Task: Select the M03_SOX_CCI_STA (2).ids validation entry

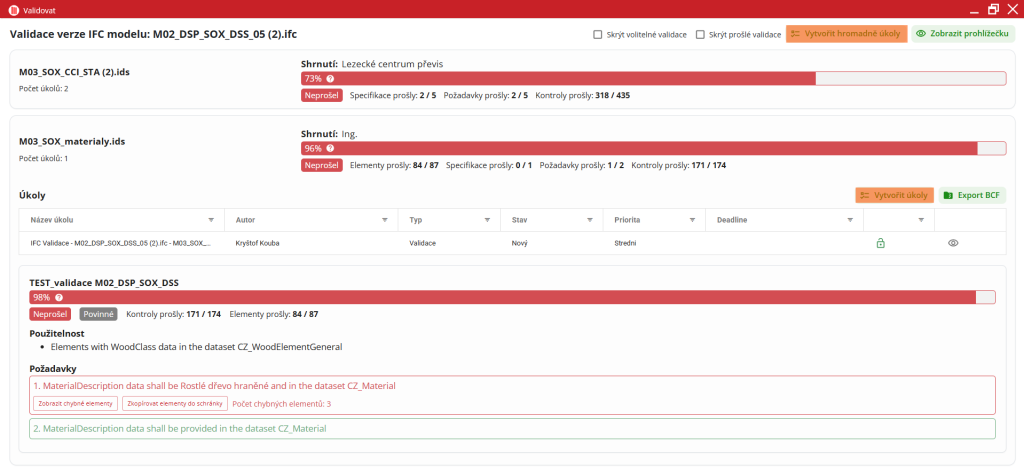Action: point(74,72)
